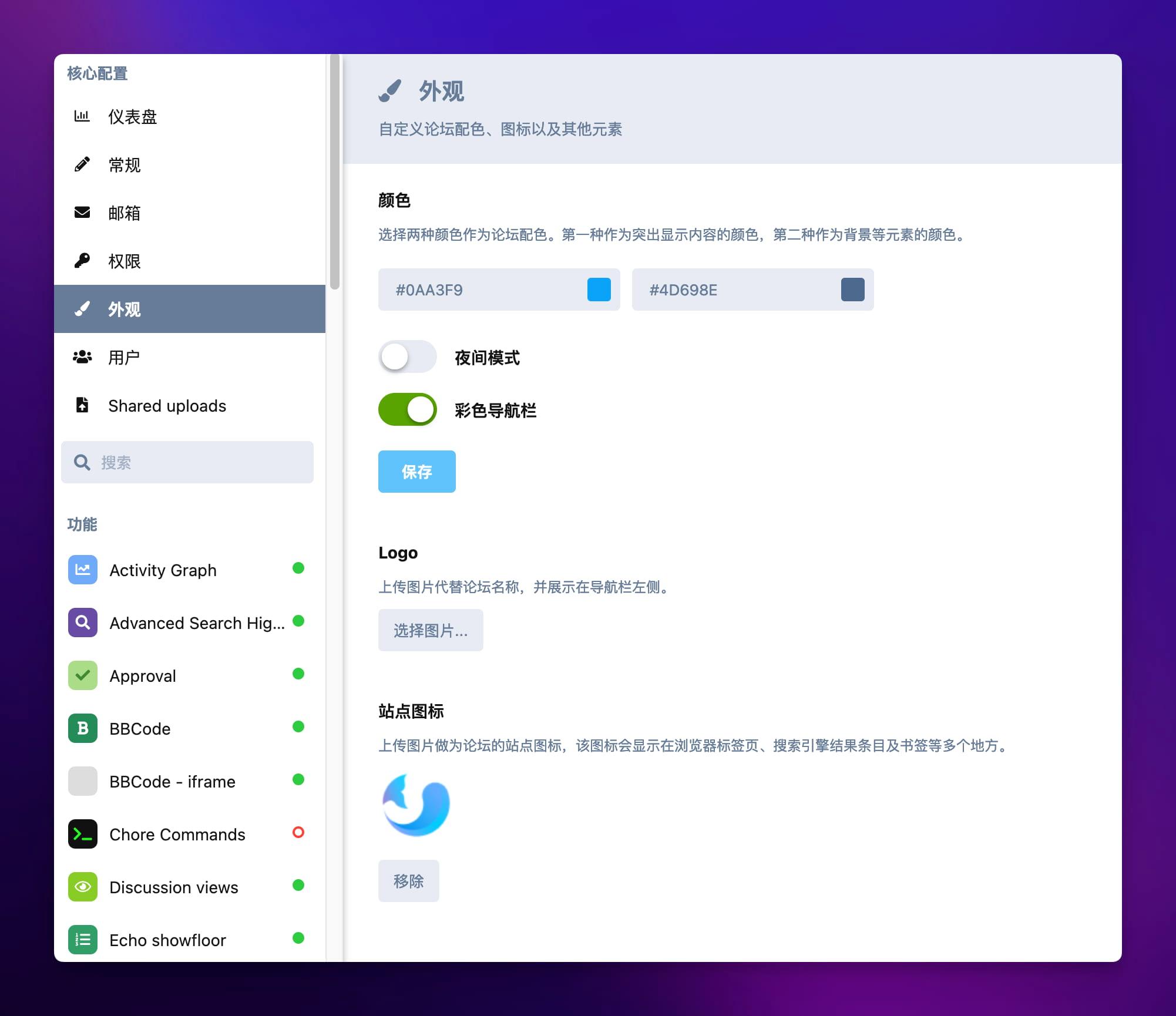1176x1016 pixels.
Task: Click the Chore Commands terminal icon
Action: coord(83,834)
